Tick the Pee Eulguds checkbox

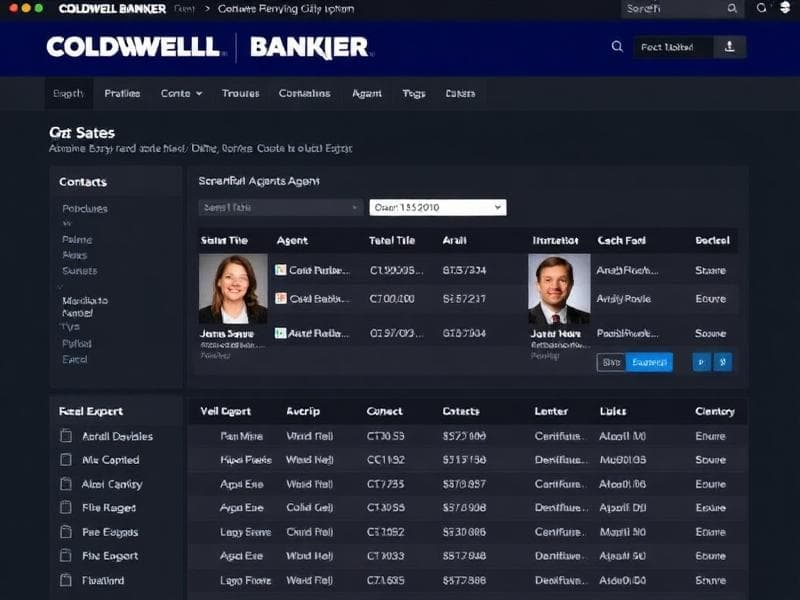(x=66, y=532)
